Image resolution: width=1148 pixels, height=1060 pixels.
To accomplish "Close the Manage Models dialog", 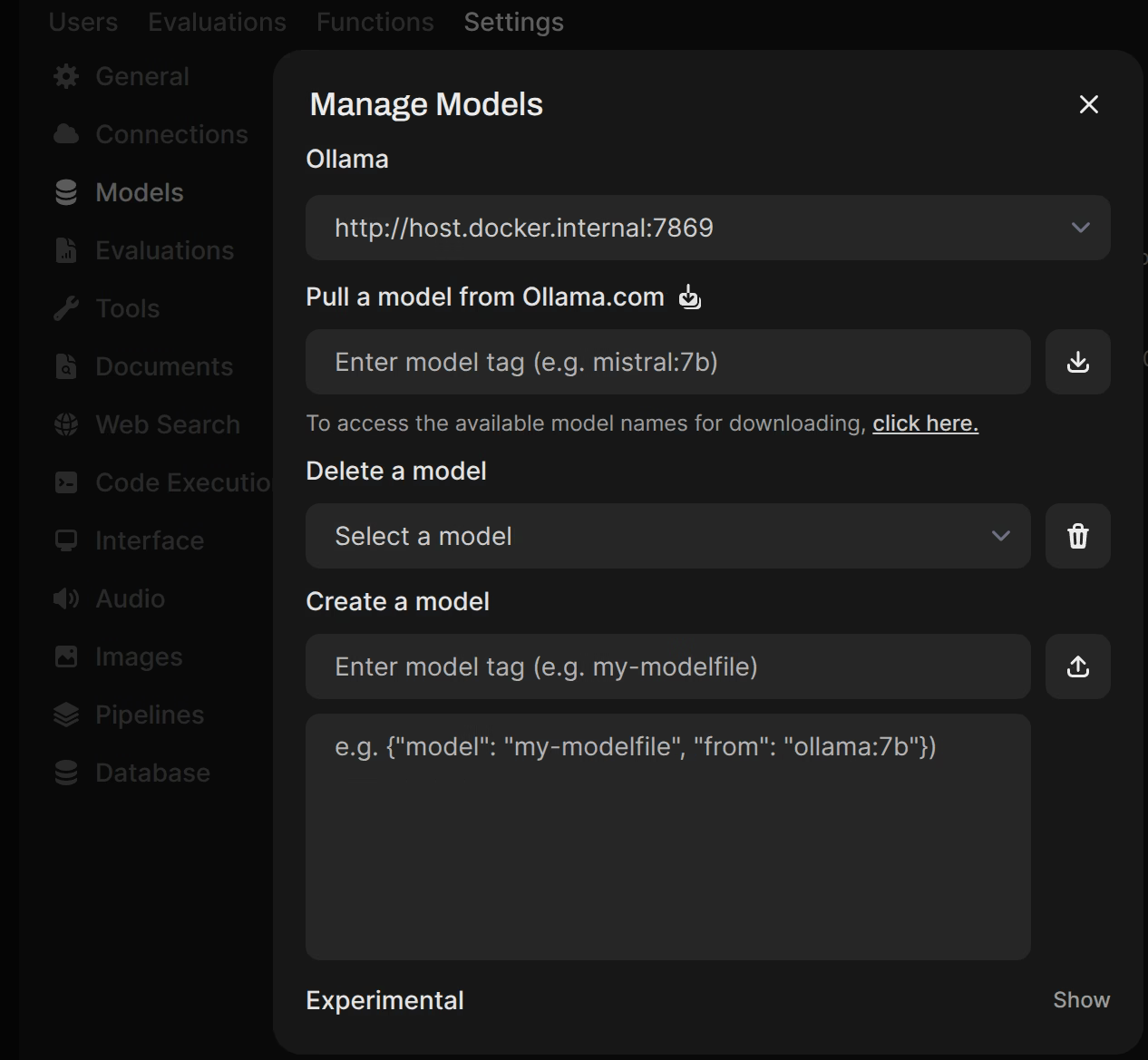I will [1089, 104].
